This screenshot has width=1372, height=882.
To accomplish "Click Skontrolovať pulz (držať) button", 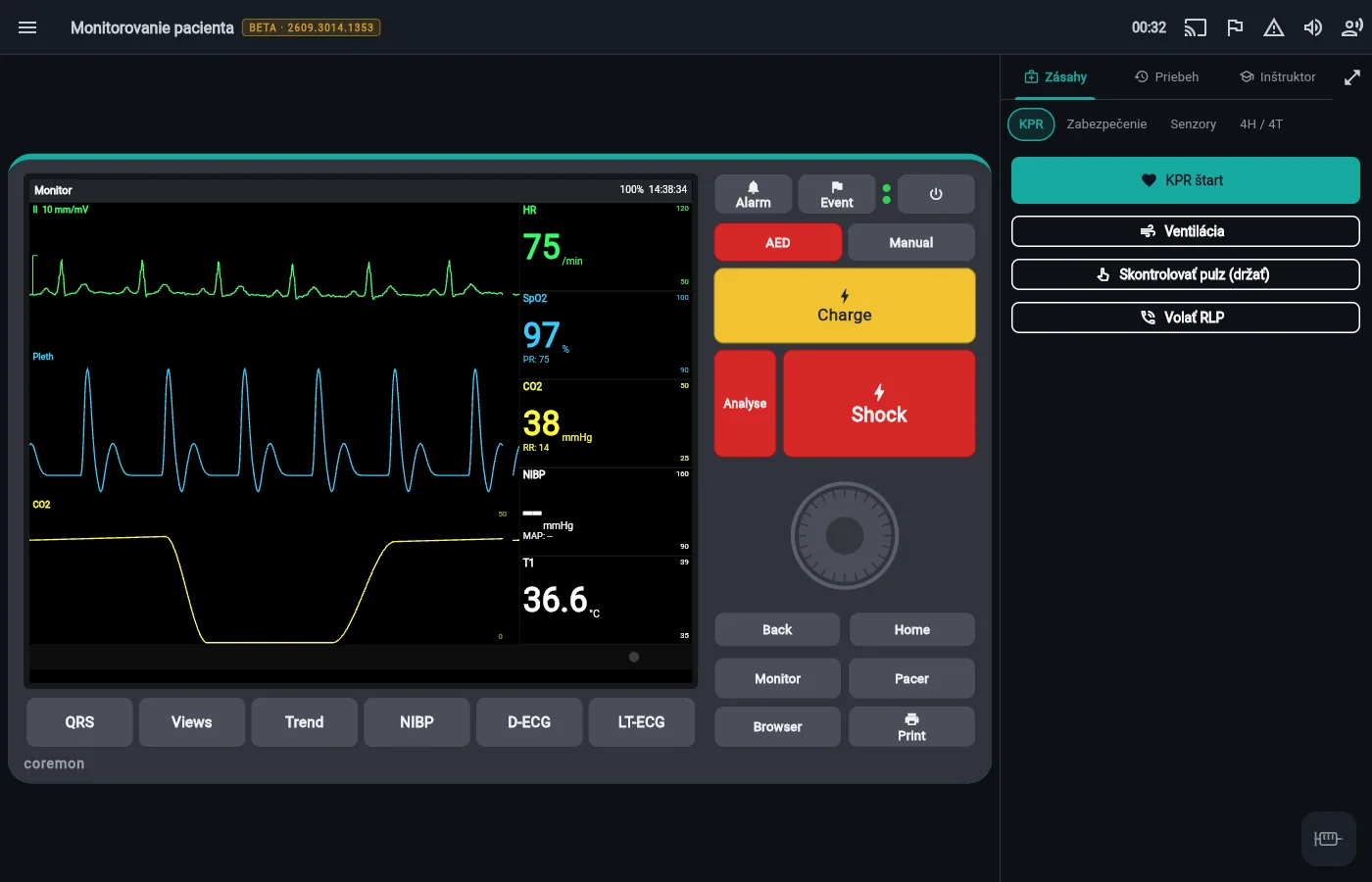I will tap(1186, 274).
